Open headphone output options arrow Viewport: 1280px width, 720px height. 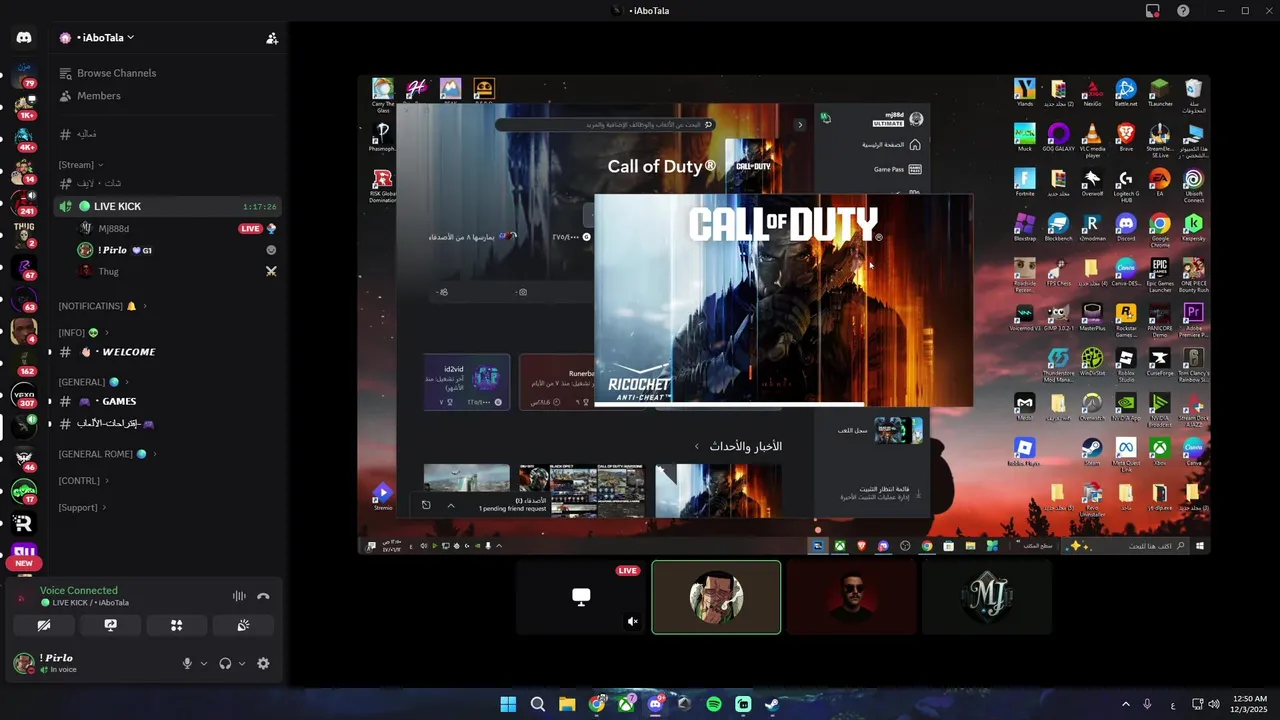pyautogui.click(x=242, y=663)
